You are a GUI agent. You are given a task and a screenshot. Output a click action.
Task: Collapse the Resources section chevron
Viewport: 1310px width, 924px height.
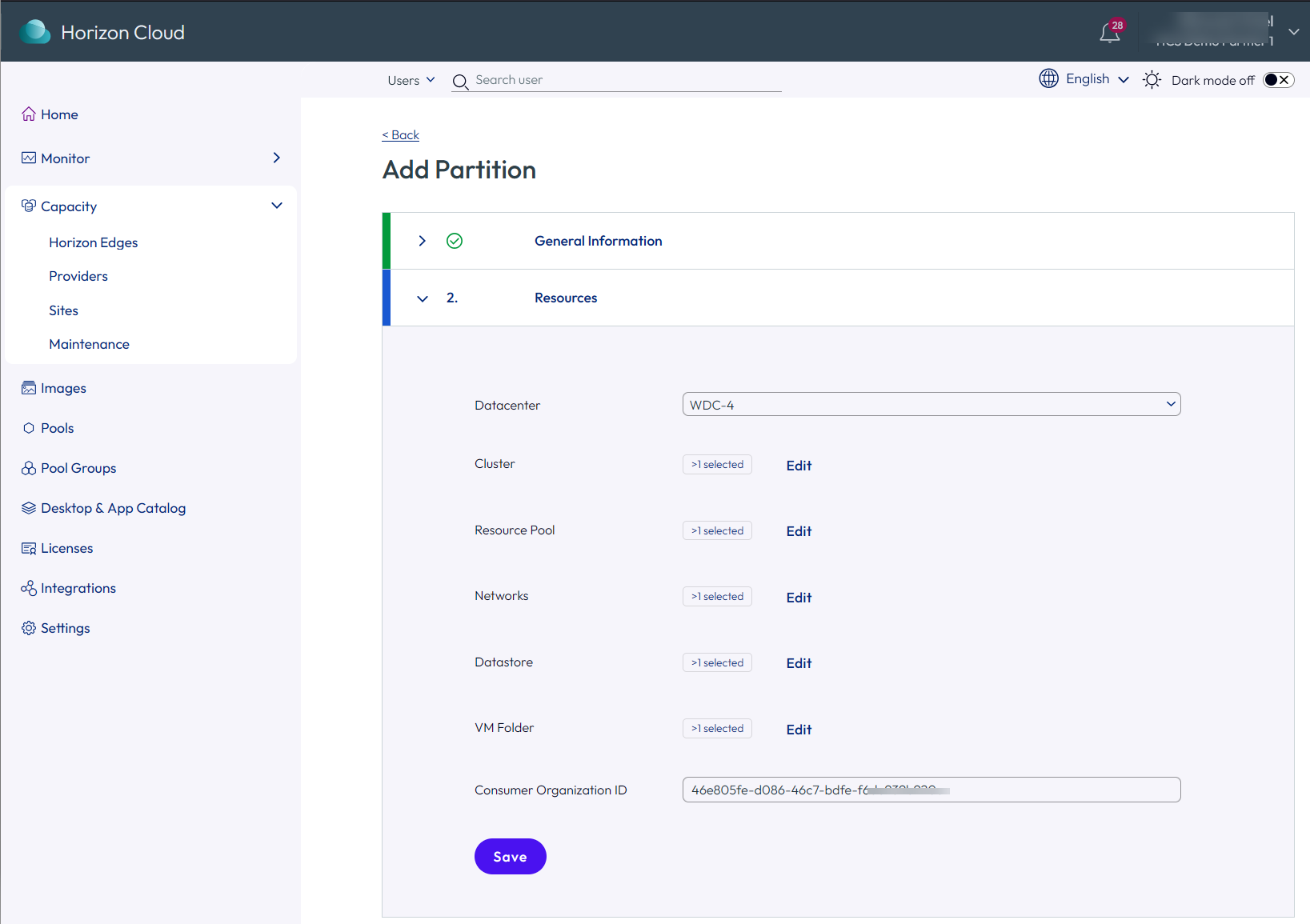click(x=423, y=298)
